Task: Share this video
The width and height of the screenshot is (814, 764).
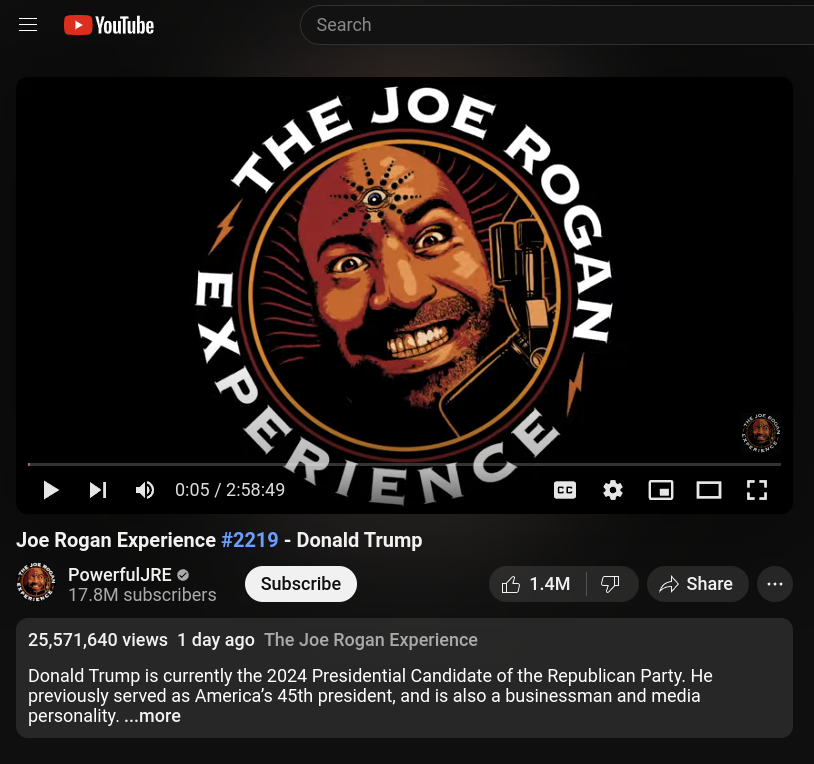Action: pyautogui.click(x=697, y=584)
